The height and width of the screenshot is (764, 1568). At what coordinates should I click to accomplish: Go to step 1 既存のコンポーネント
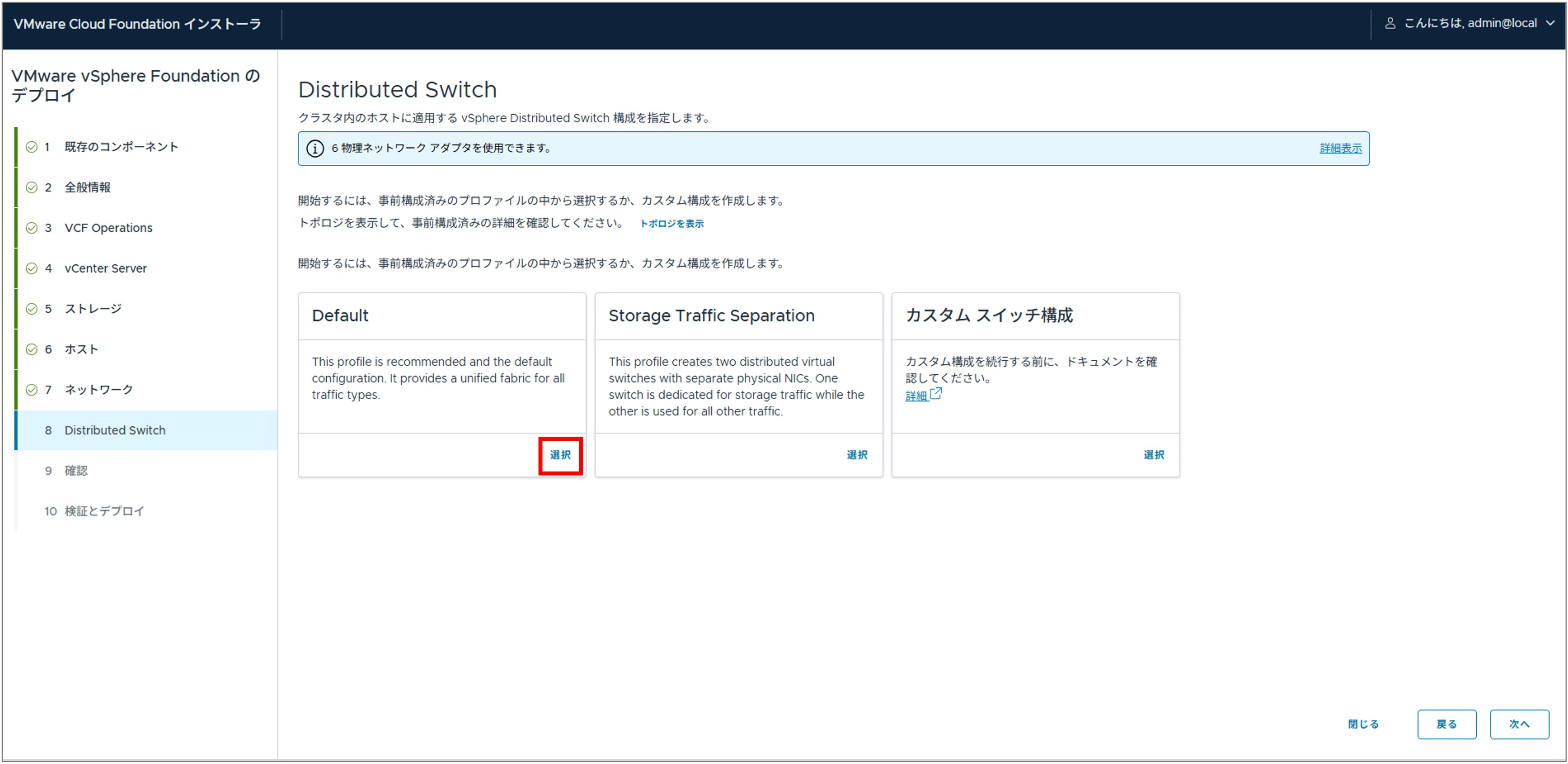coord(146,147)
